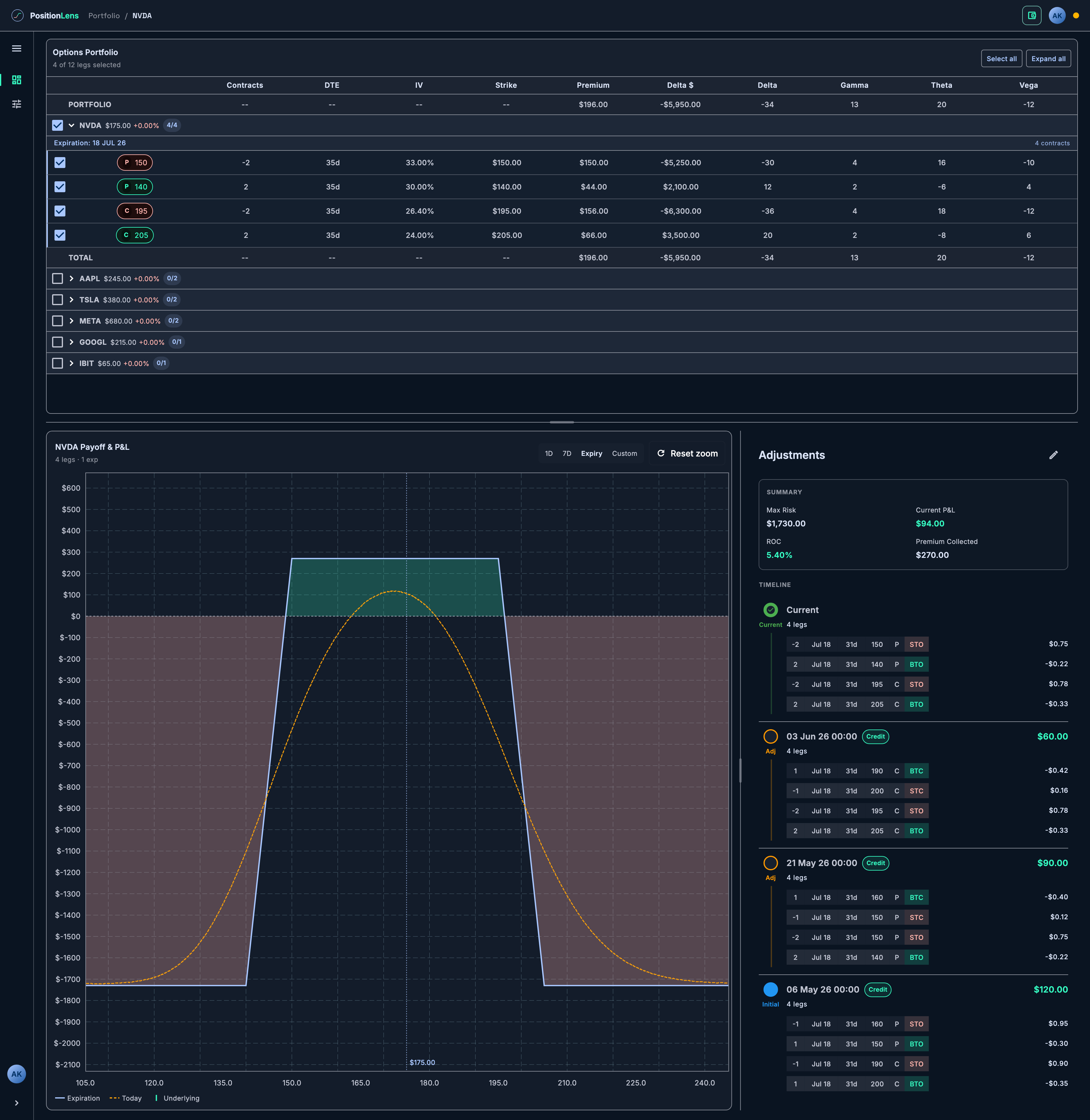Click STO tag on Current 150 P leg

[916, 644]
